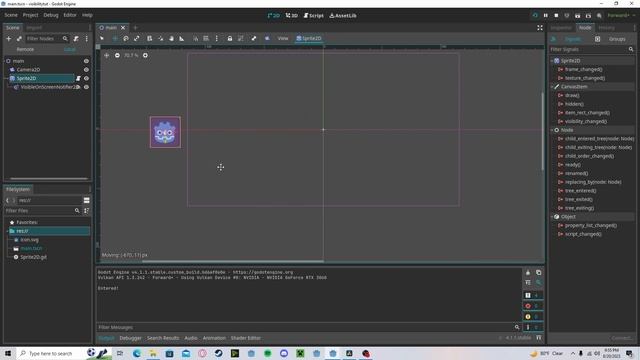The height and width of the screenshot is (360, 640).
Task: Open snapping options three-dot menu
Action: (217, 38)
